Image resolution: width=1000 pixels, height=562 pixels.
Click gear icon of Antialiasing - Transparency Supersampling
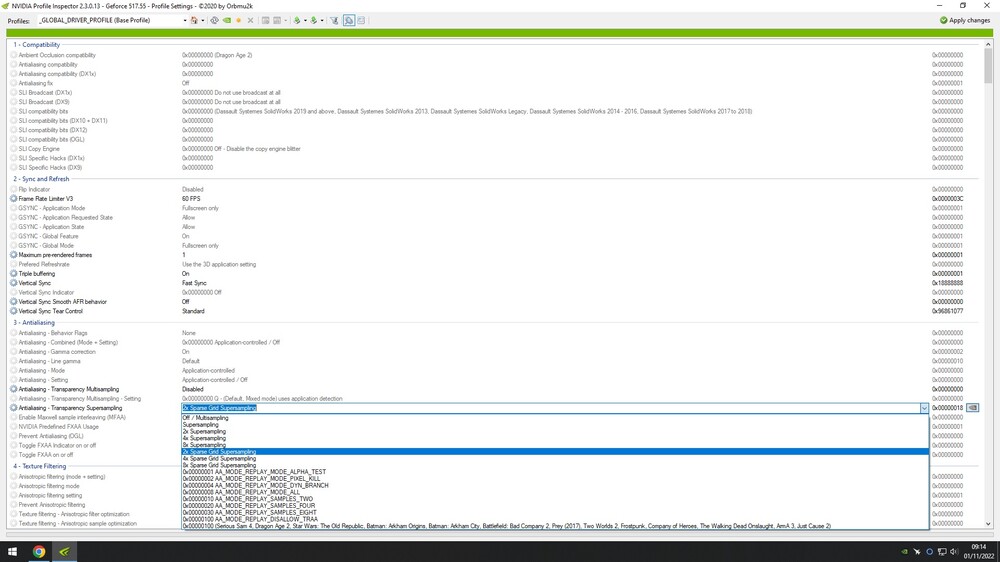[13, 408]
